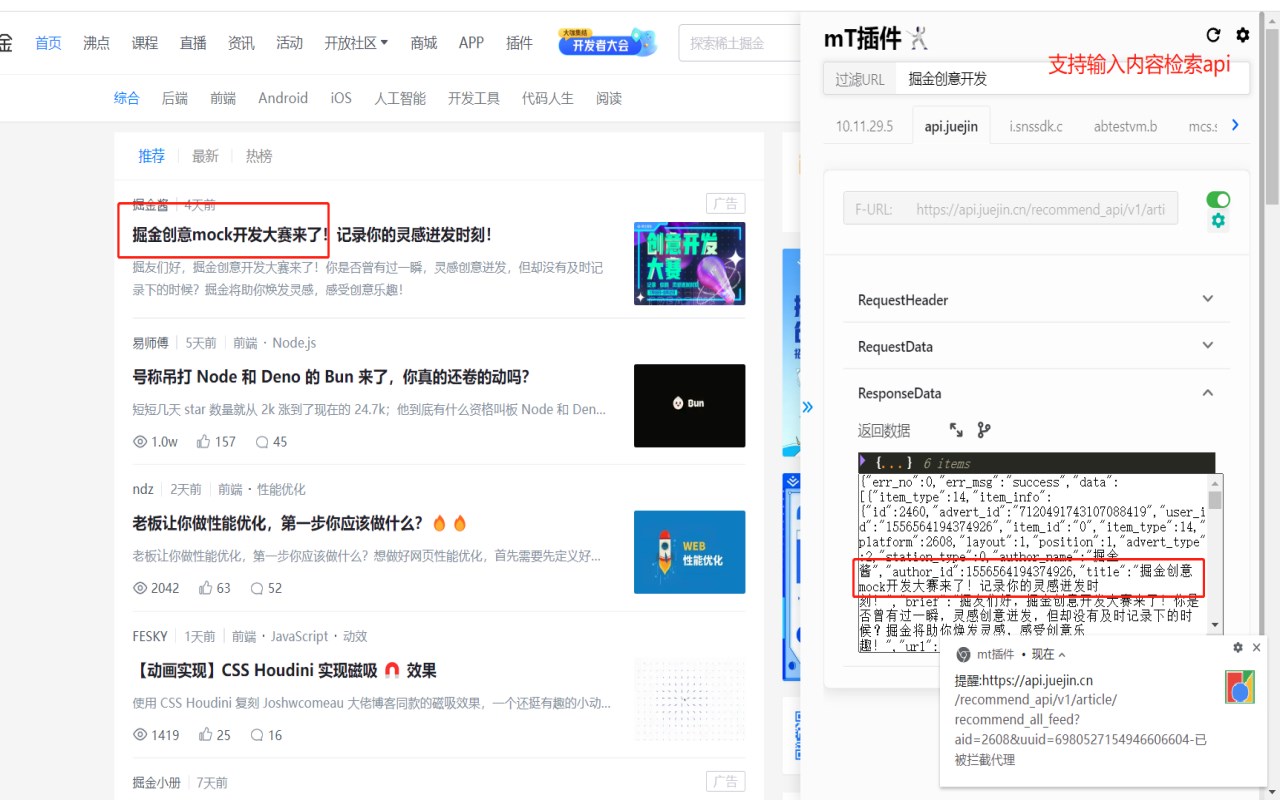Select the 开发工具 category
Image resolution: width=1280 pixels, height=800 pixels.
point(474,98)
